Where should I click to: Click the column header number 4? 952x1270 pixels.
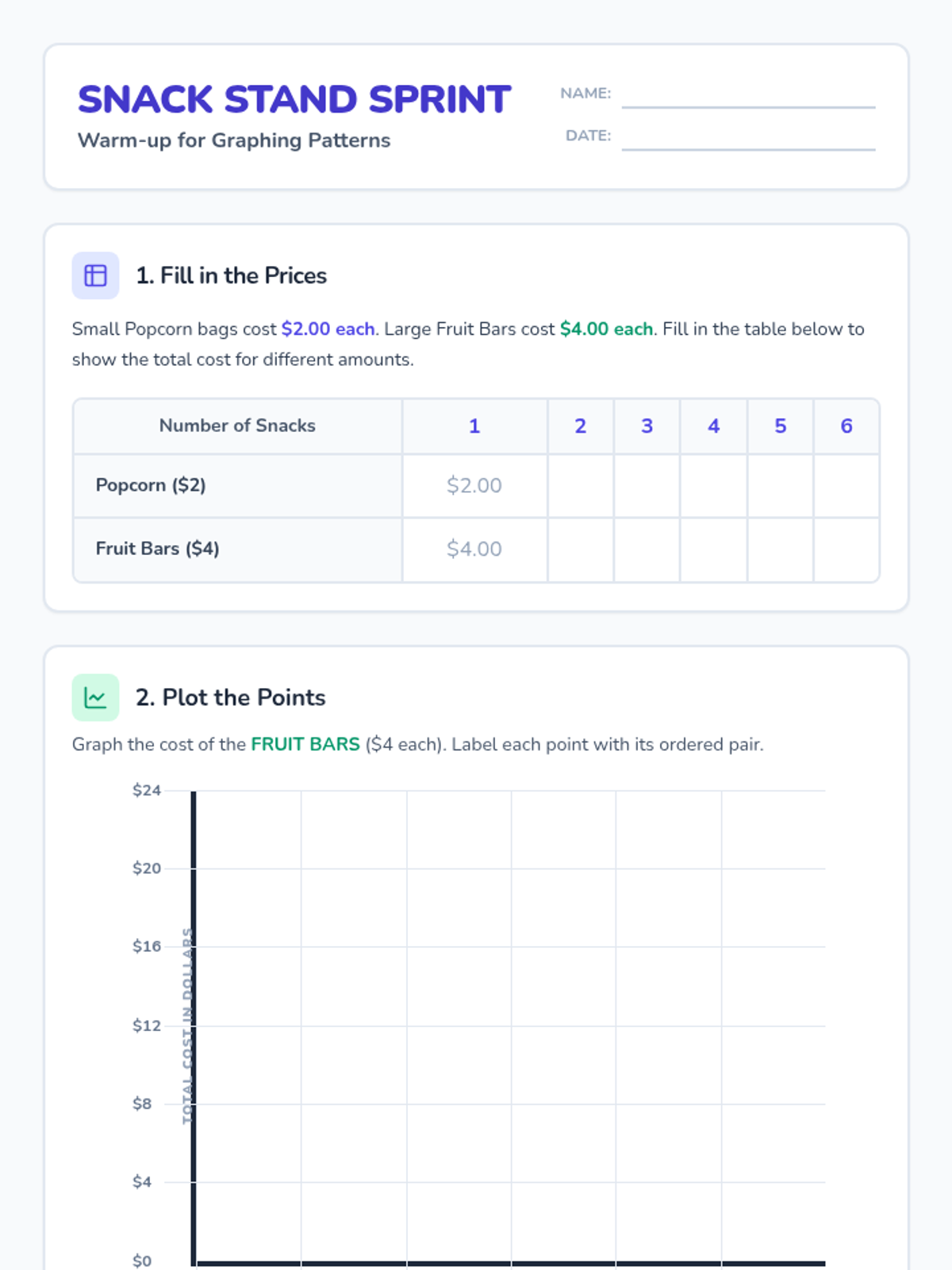[714, 426]
